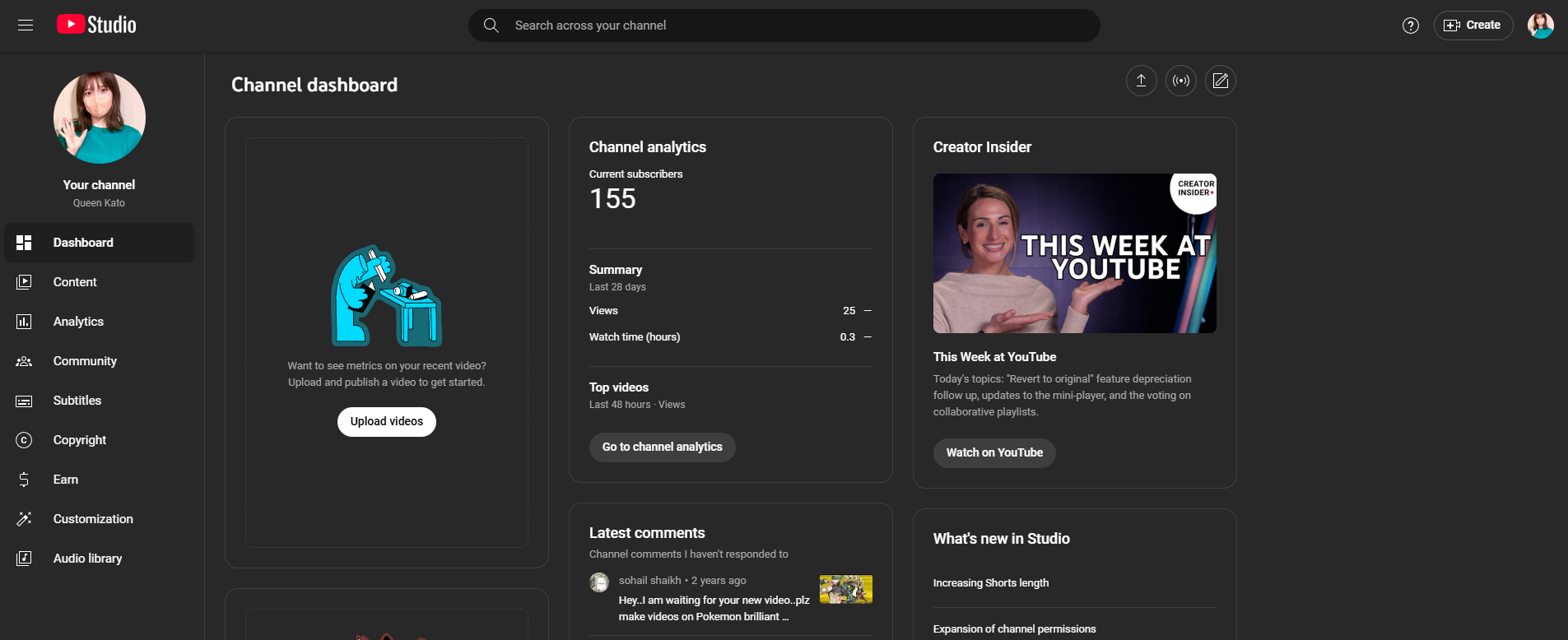The width and height of the screenshot is (1568, 640).
Task: Open your channel profile picture
Action: point(100,118)
